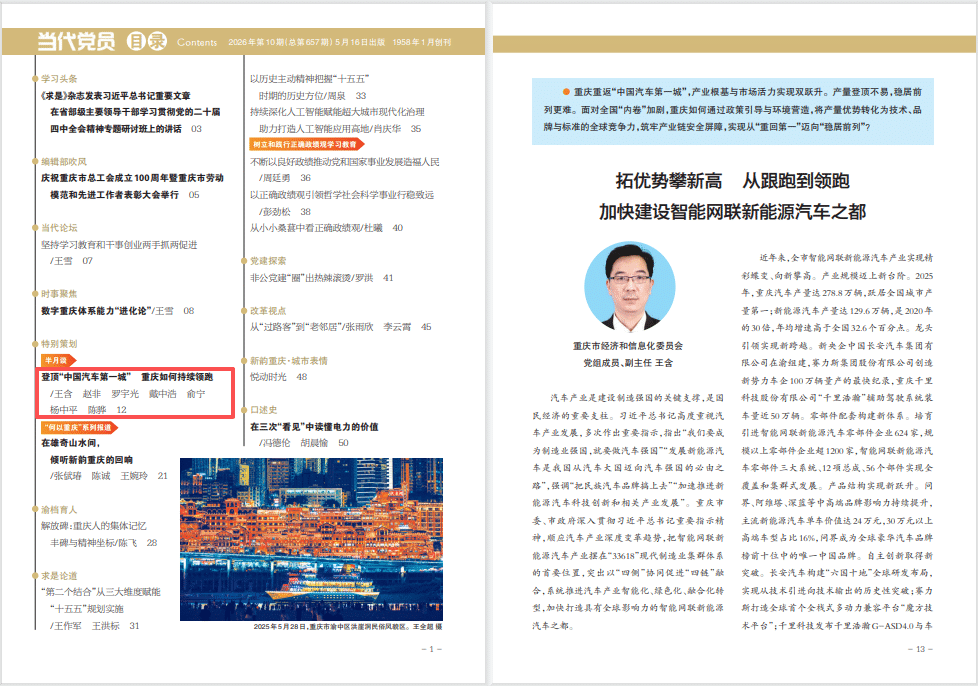The width and height of the screenshot is (978, 686).
Task: Select the 特别策划 section heading
Action: coord(59,344)
